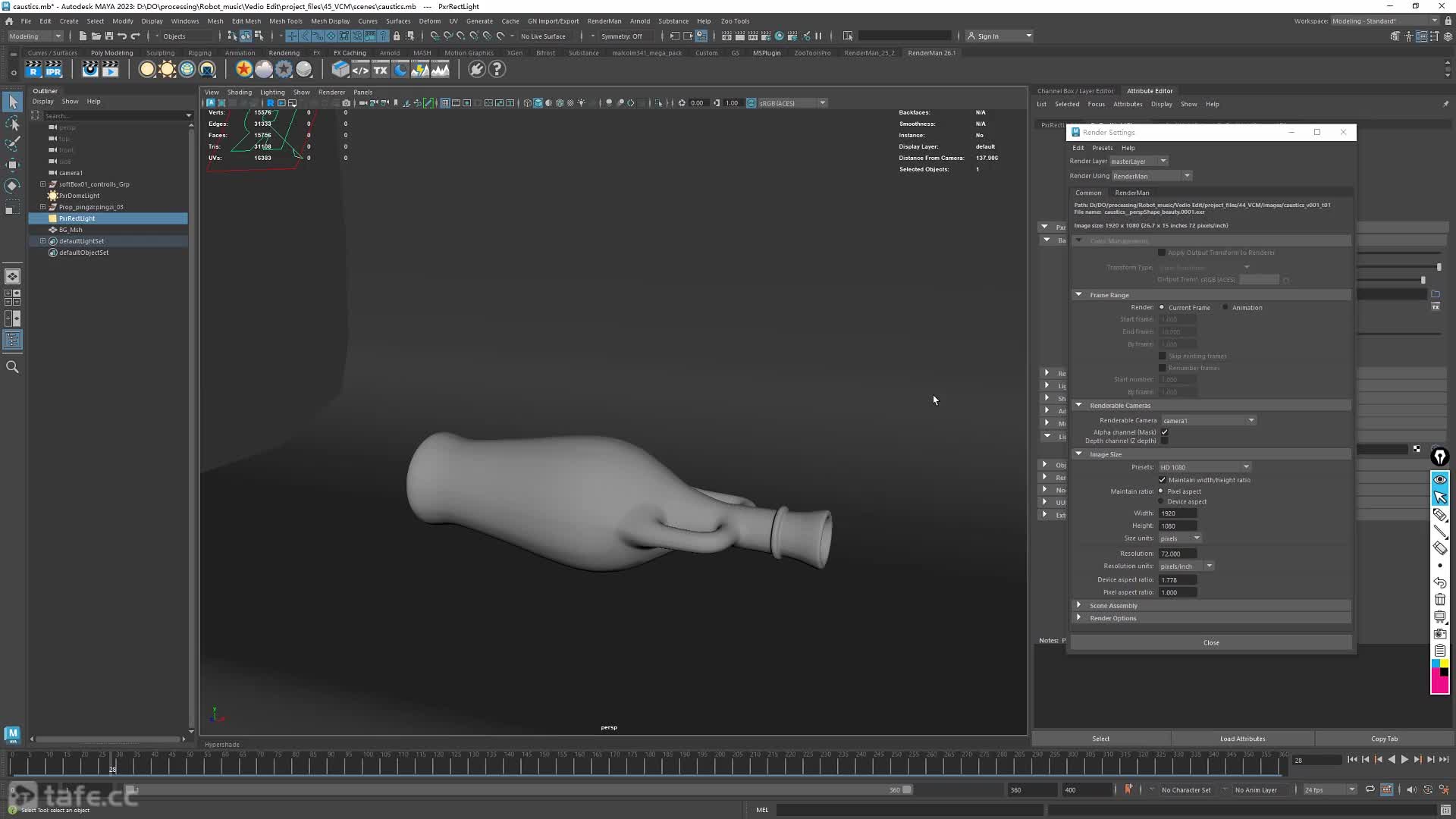Screen dimensions: 1456x819
Task: Click the grey sphere surface material icon
Action: (304, 70)
